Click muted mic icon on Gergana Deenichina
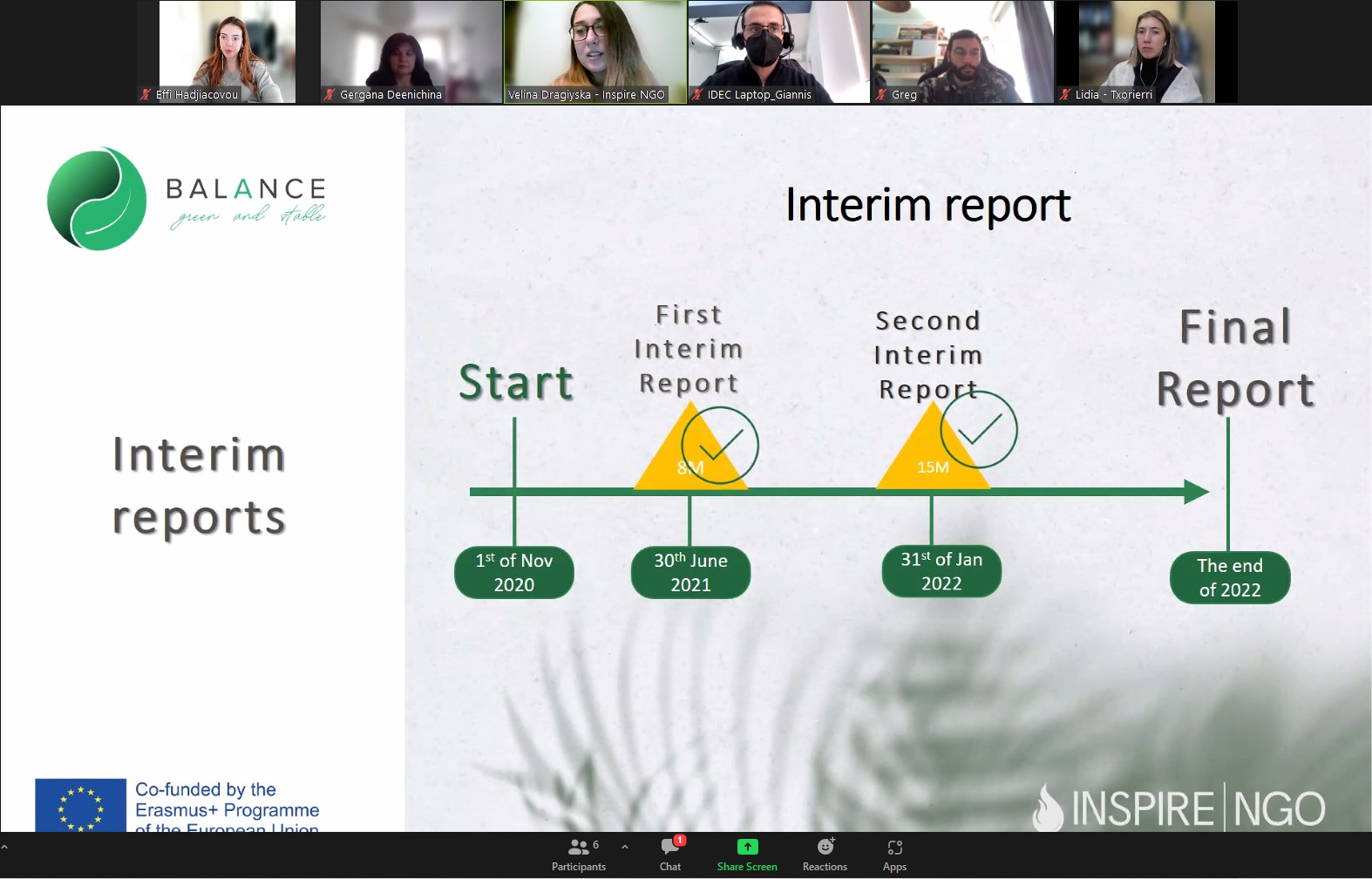 pos(329,94)
